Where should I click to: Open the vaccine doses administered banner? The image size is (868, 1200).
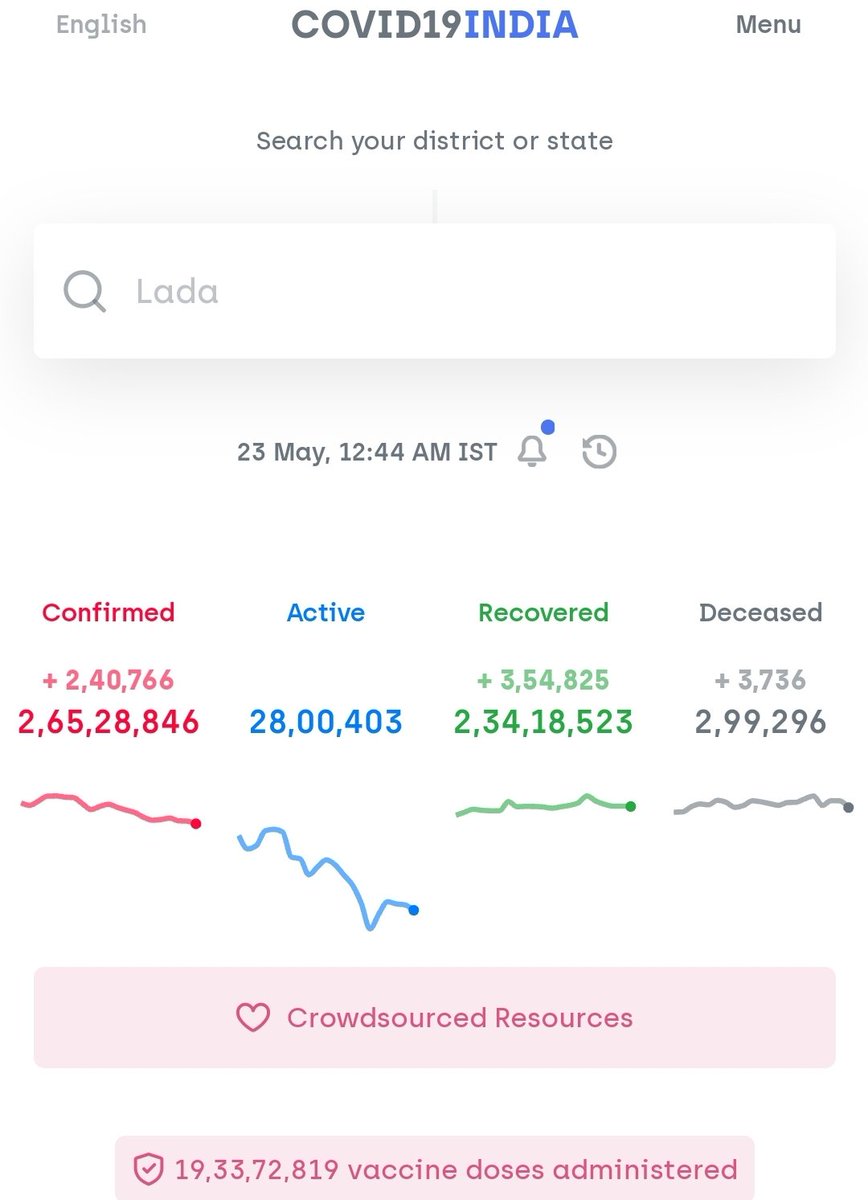click(x=435, y=1168)
